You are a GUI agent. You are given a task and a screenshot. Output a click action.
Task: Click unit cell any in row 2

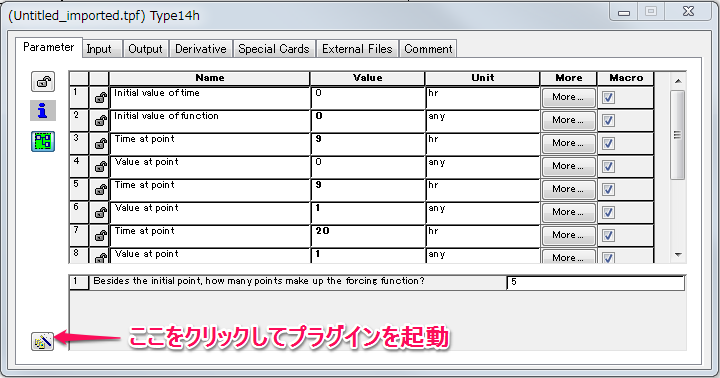tap(482, 121)
